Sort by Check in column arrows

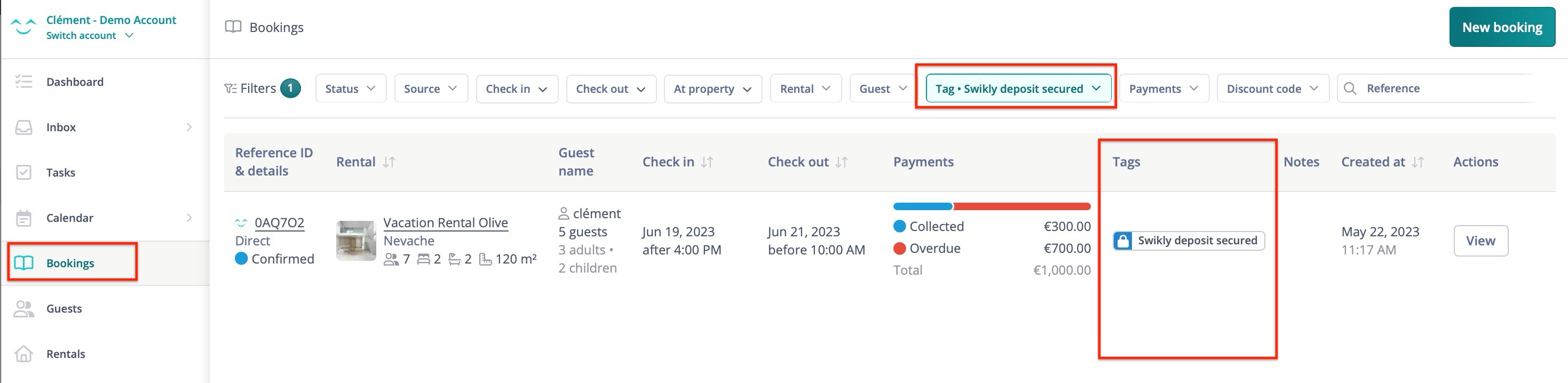(x=707, y=162)
